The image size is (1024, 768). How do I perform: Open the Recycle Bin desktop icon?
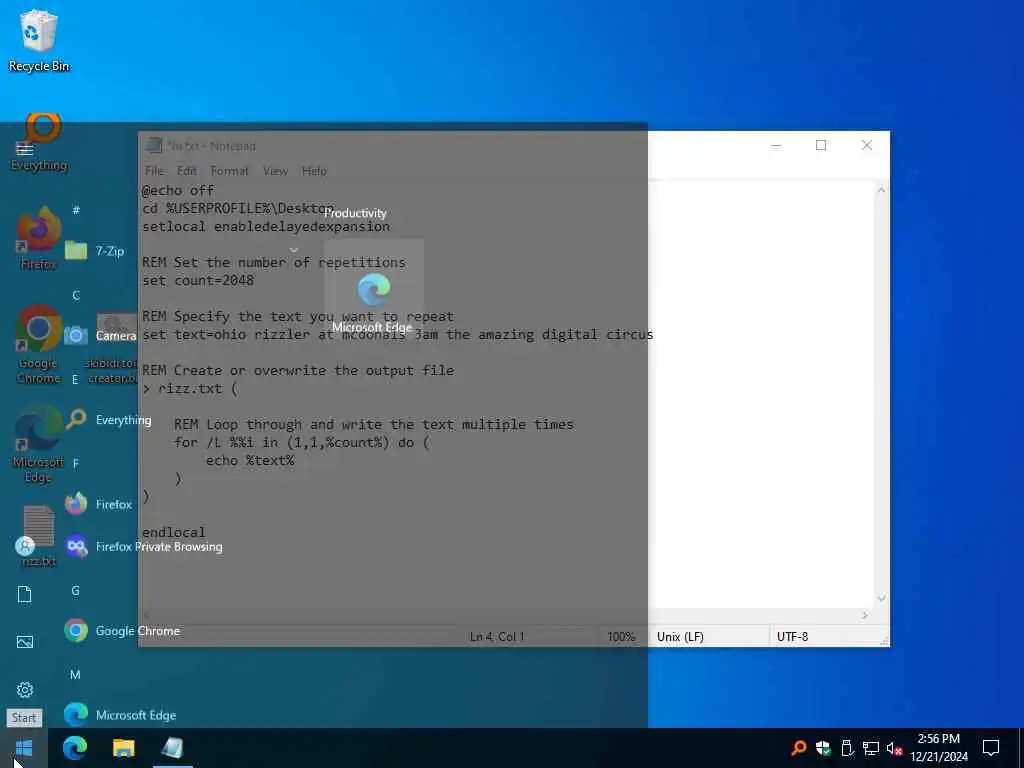click(39, 41)
